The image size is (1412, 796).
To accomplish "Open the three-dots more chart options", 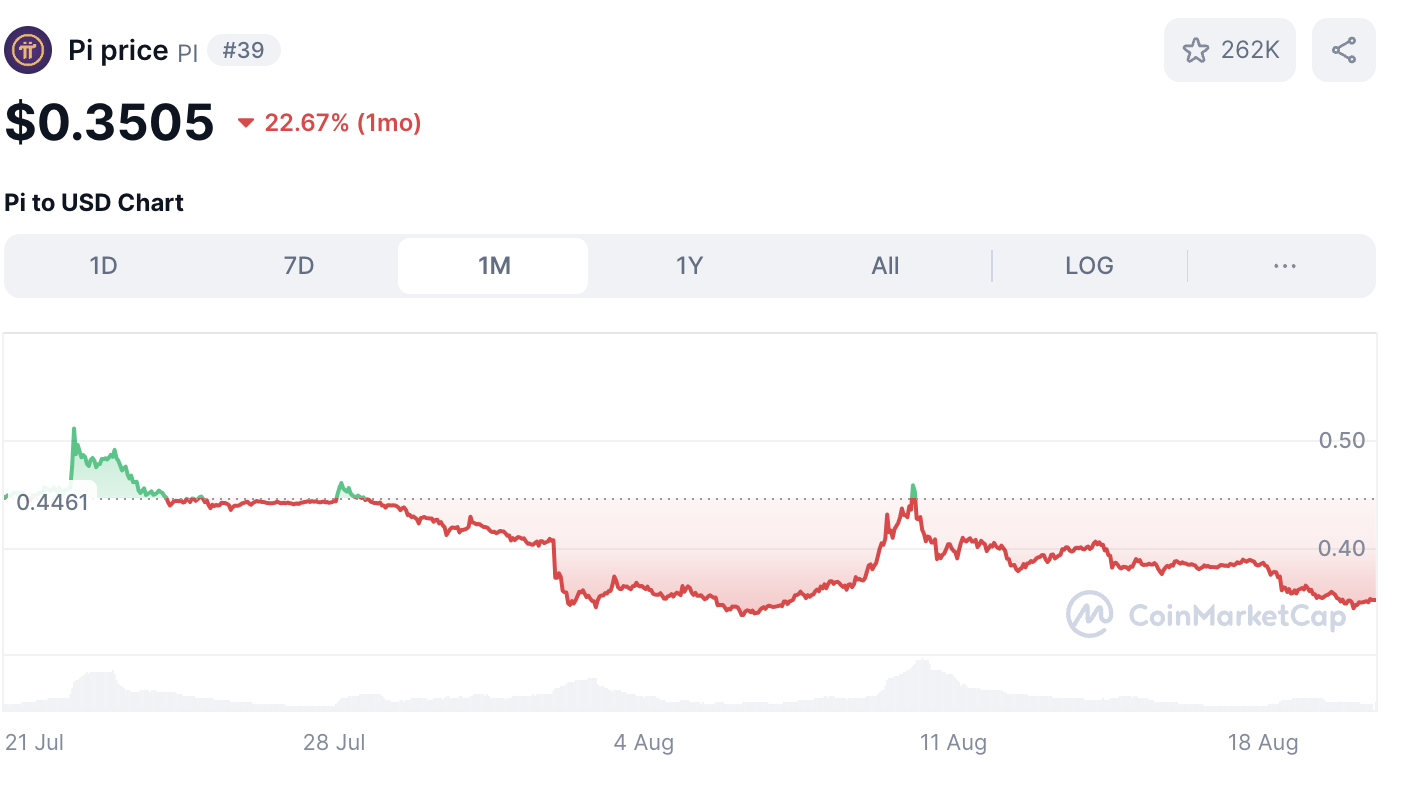I will (1284, 266).
